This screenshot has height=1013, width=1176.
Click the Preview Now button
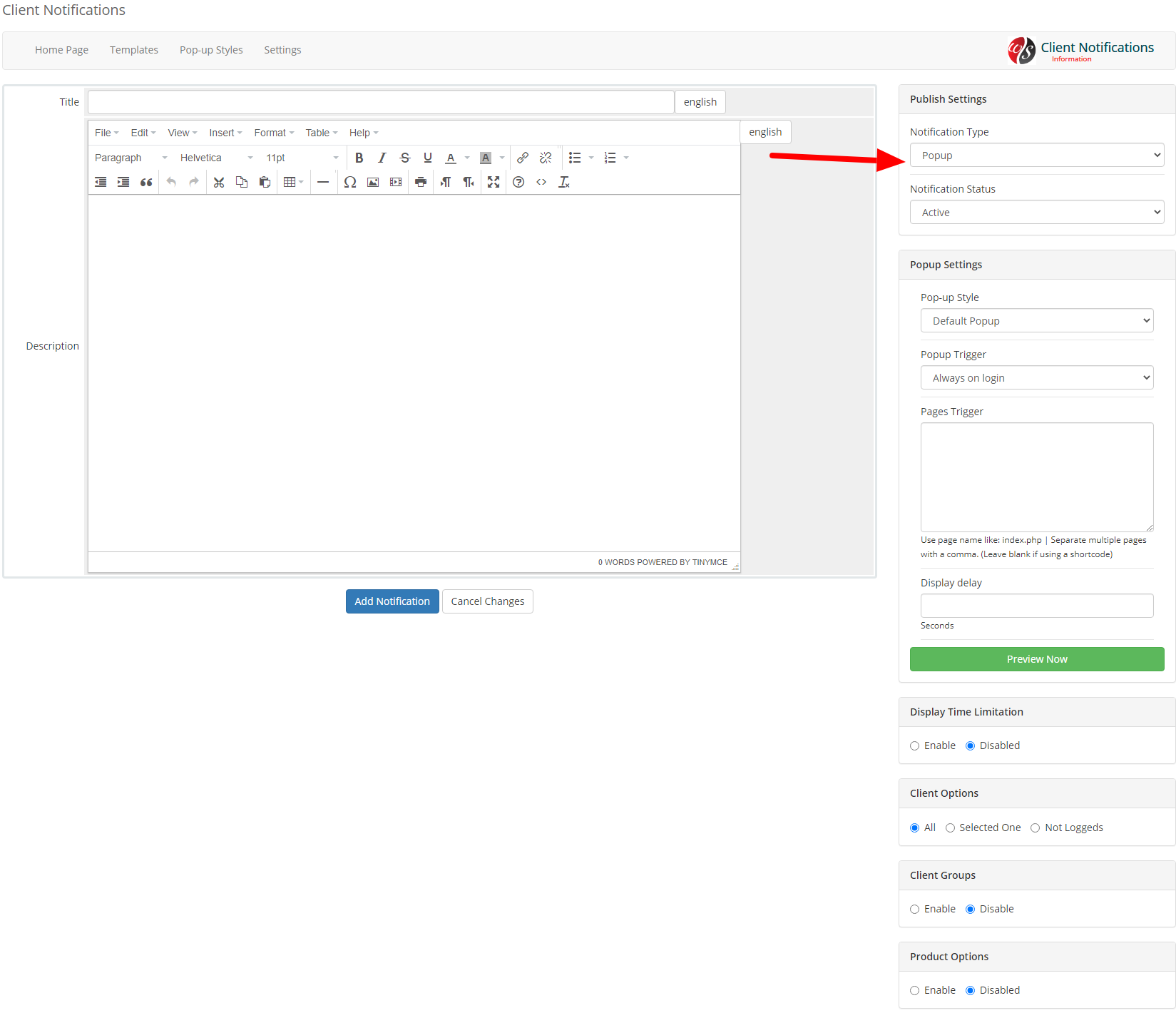click(x=1036, y=658)
